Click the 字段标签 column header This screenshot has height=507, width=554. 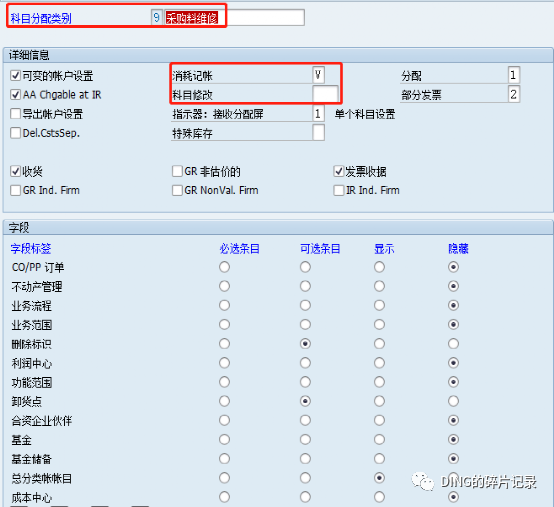31,248
